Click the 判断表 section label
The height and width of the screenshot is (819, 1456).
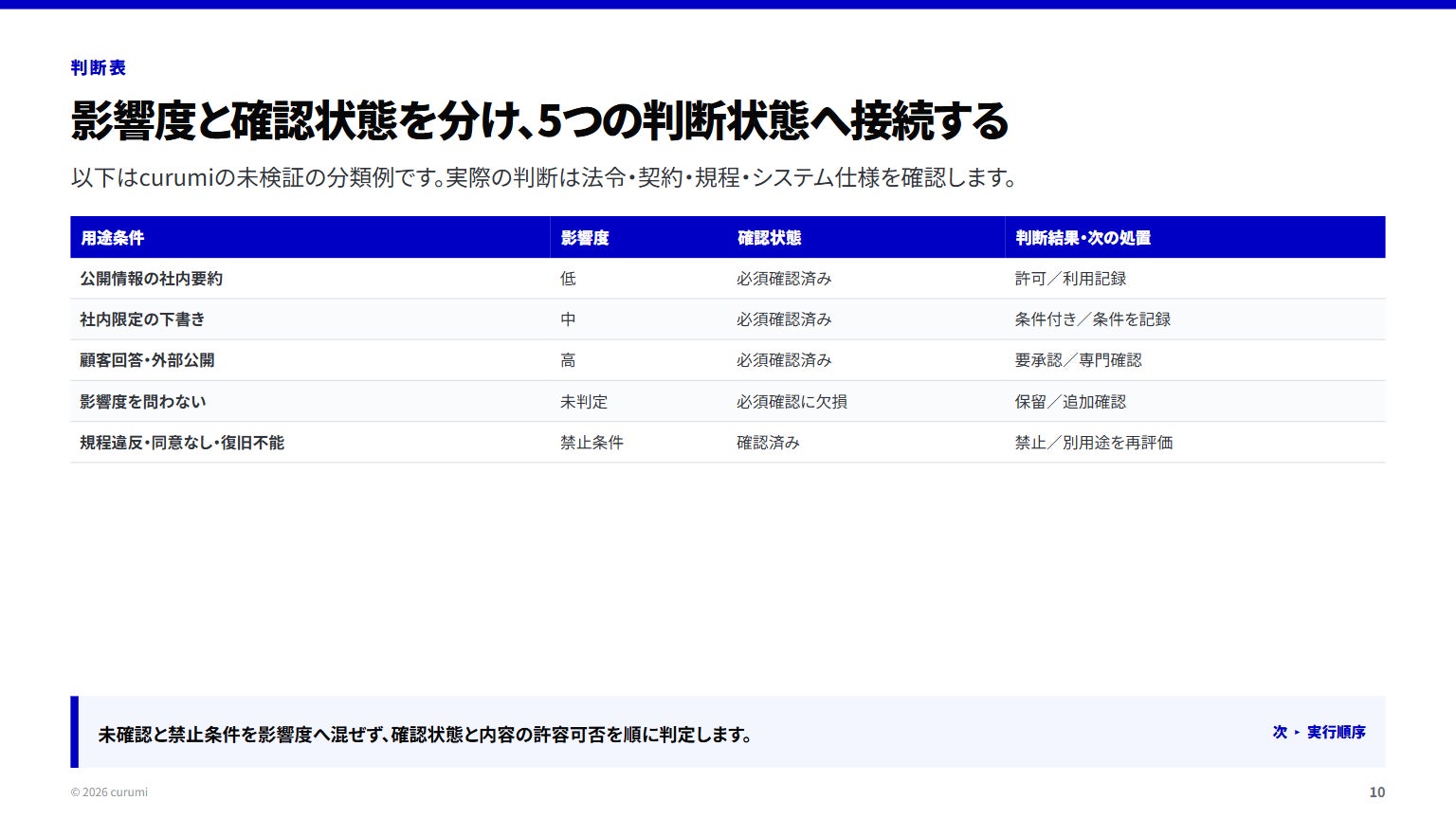point(98,67)
